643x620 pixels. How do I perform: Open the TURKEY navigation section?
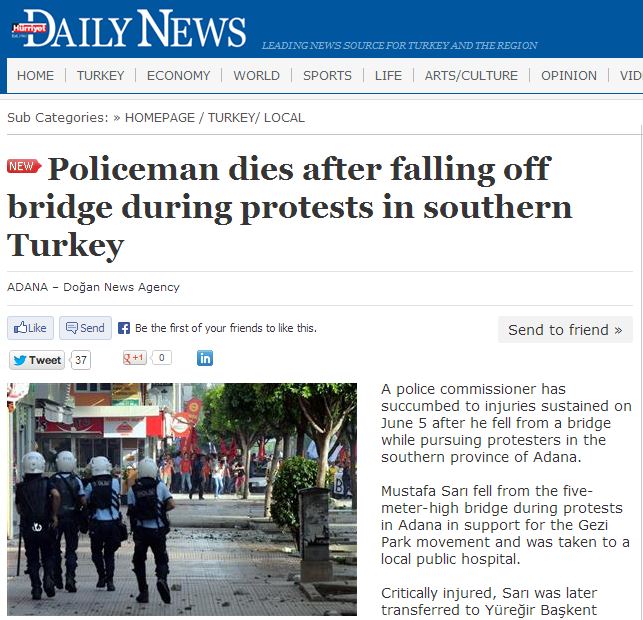tap(100, 75)
